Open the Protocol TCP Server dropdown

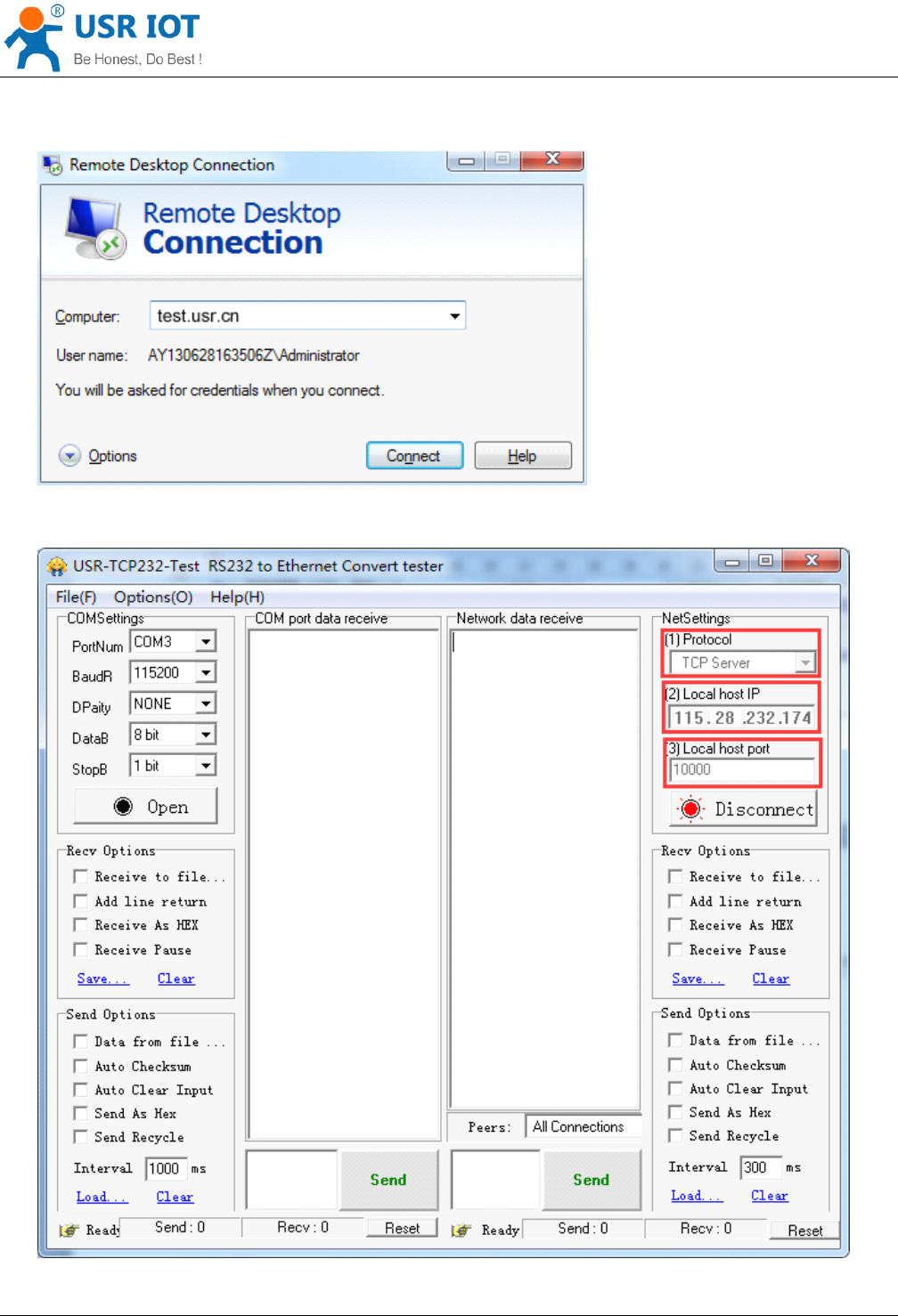click(x=805, y=662)
